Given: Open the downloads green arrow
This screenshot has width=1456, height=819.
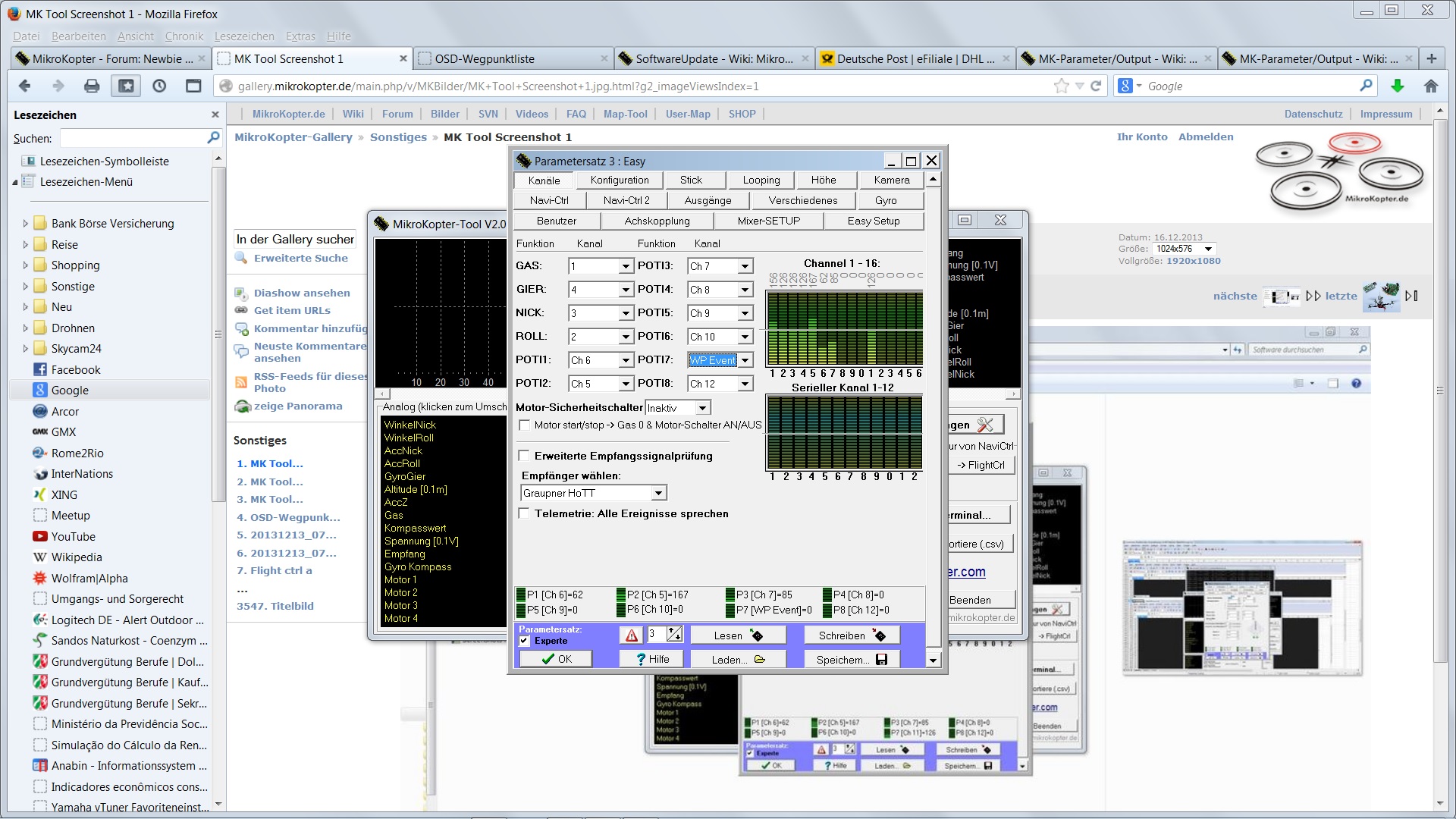Looking at the screenshot, I should tap(1397, 86).
